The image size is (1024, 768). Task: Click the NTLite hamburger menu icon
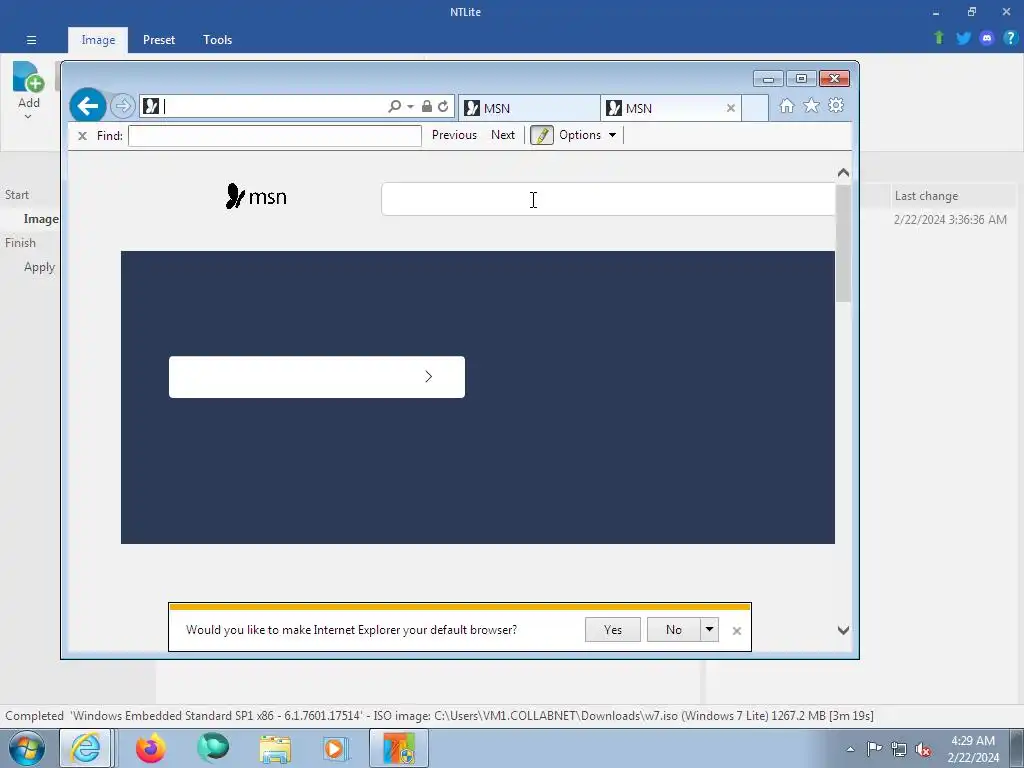point(31,40)
